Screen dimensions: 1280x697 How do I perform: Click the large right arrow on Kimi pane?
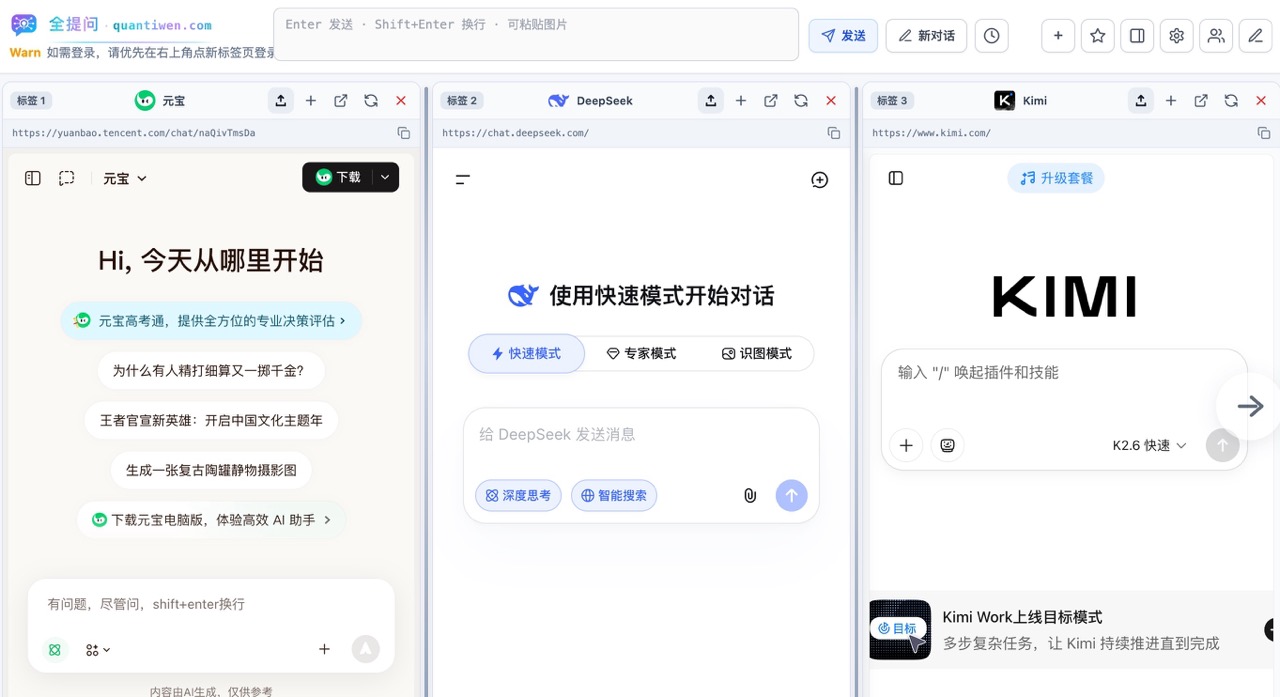pos(1250,406)
